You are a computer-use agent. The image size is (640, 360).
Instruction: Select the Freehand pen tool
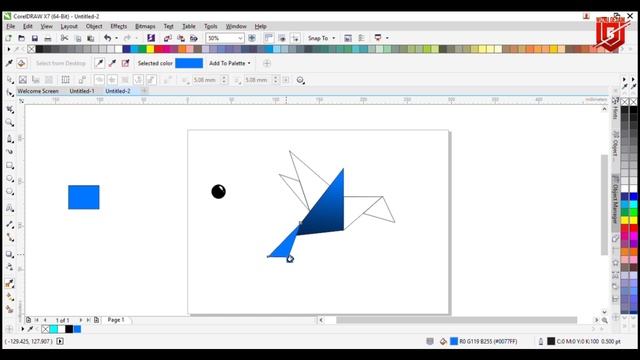10,139
